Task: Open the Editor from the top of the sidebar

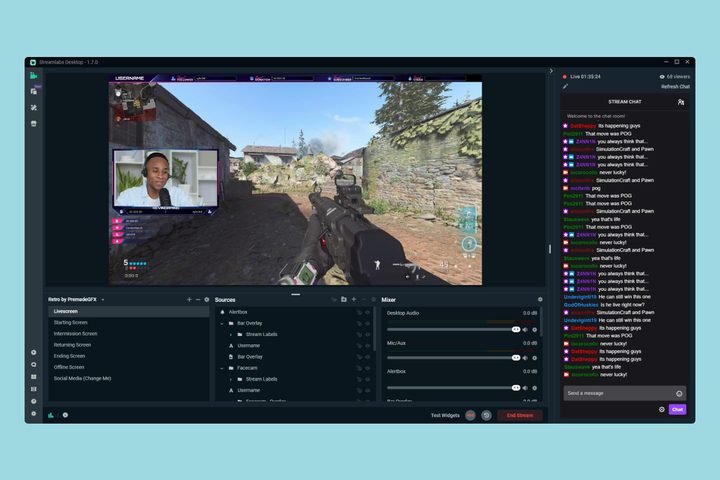Action: 34,75
